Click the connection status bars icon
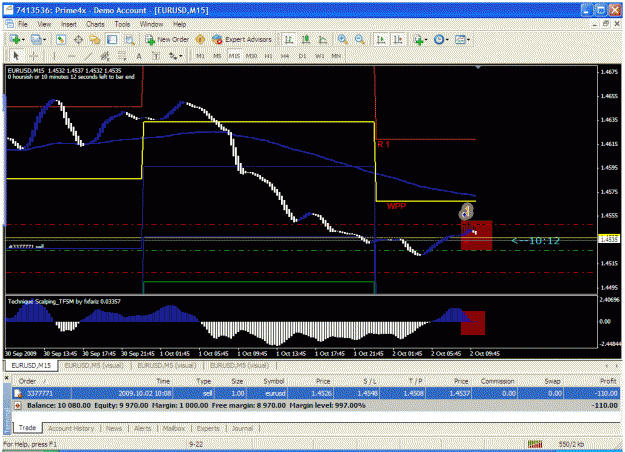Image resolution: width=625 pixels, height=452 pixels. click(x=535, y=444)
